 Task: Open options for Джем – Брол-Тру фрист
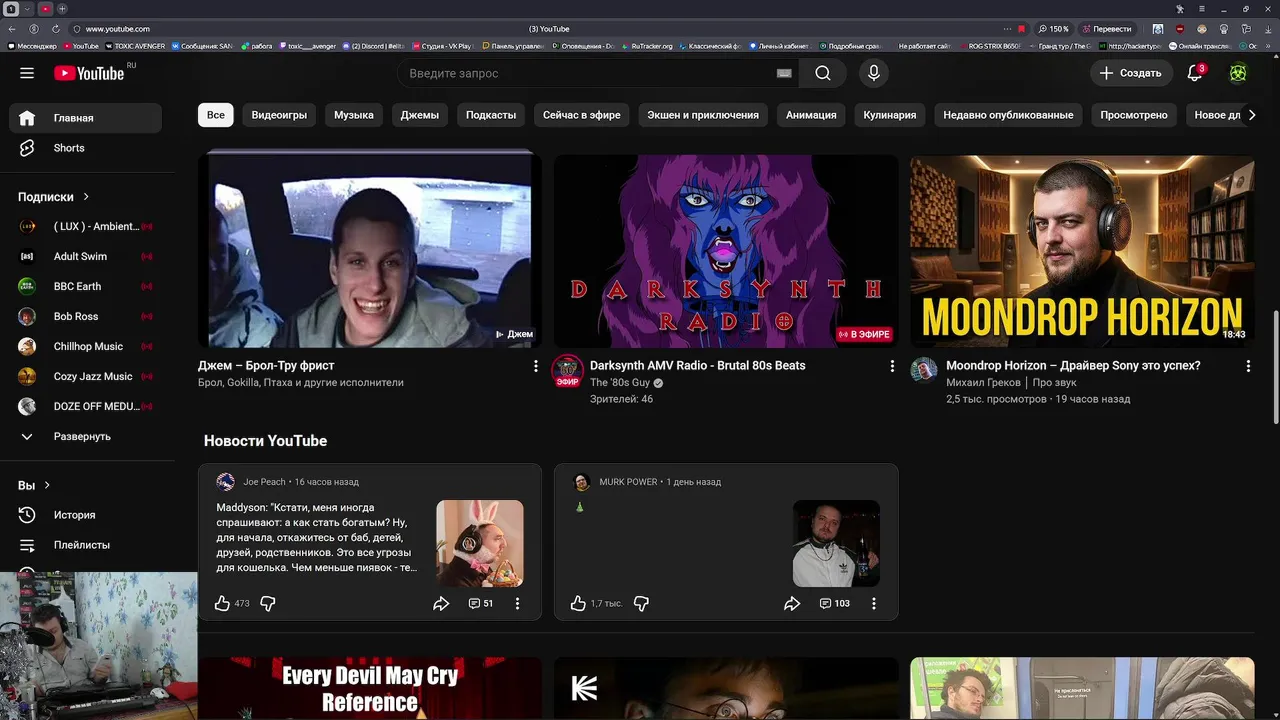click(x=536, y=366)
